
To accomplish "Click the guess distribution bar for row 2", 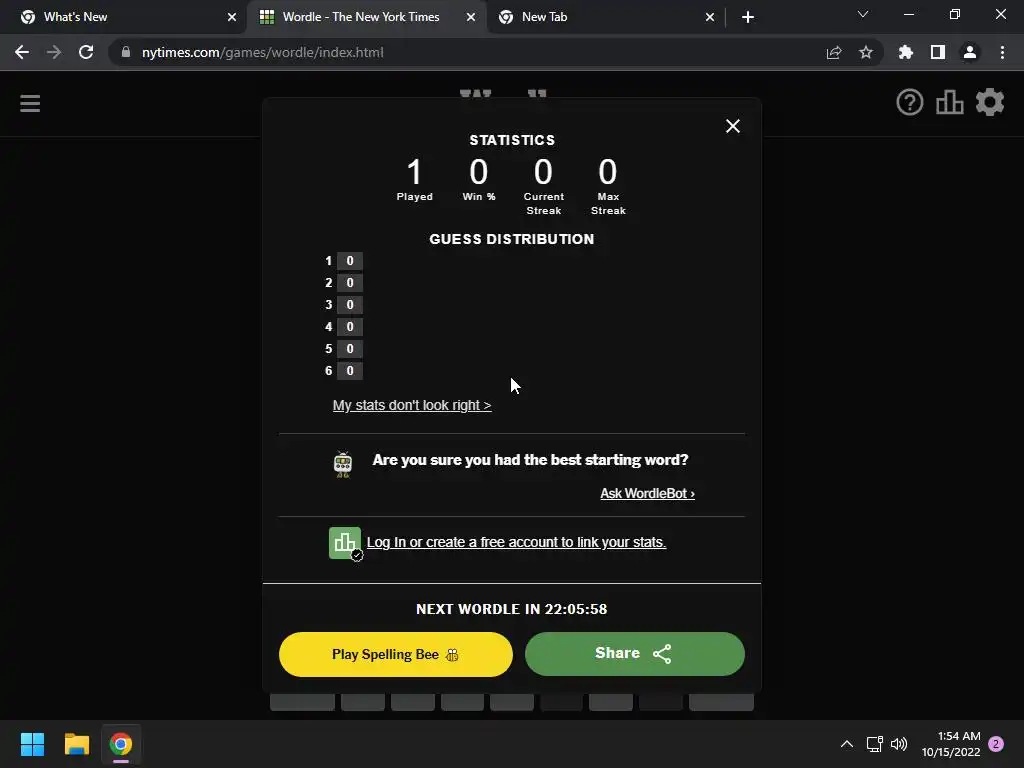I will click(x=350, y=283).
